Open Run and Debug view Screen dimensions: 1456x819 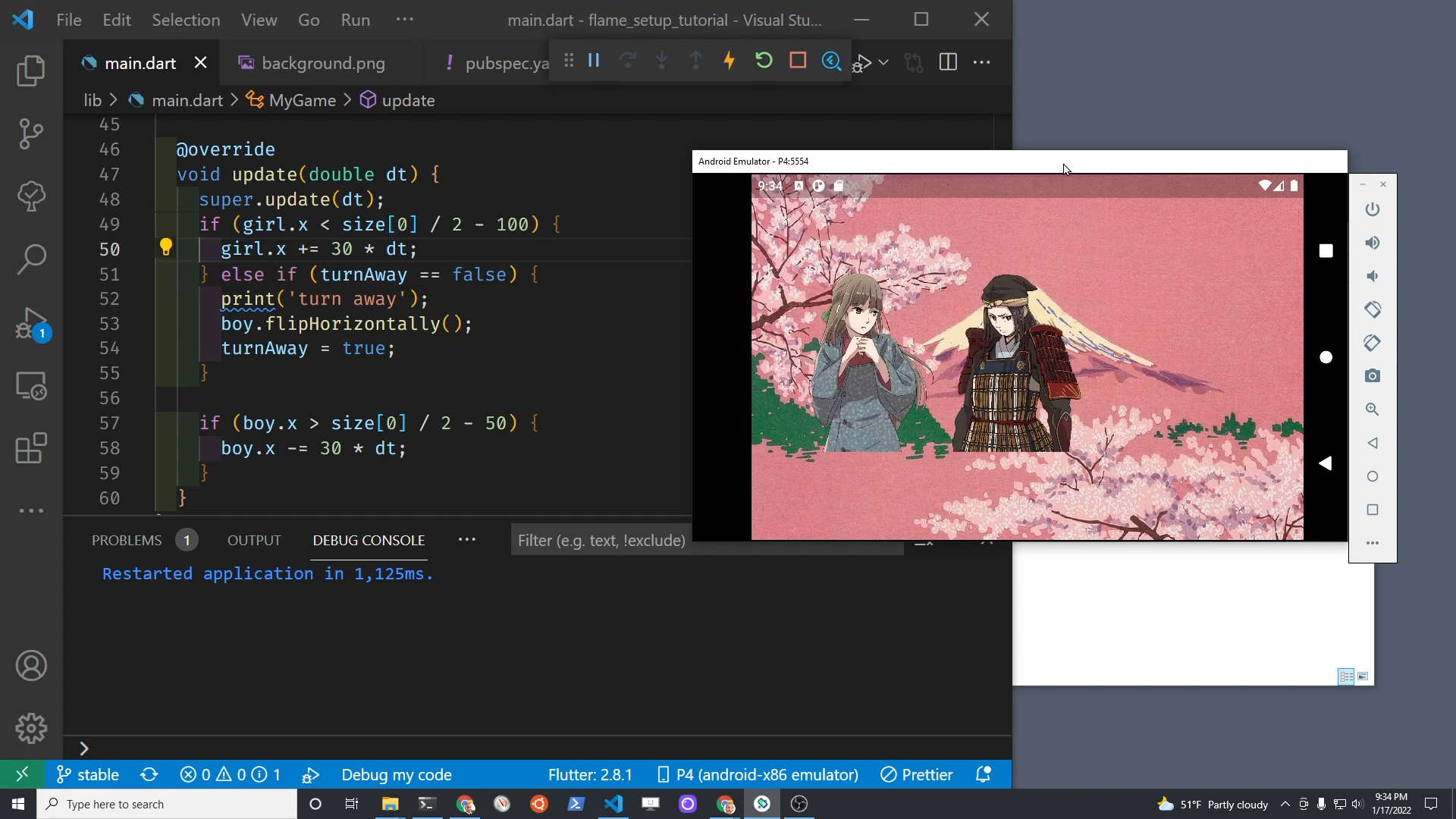tap(31, 323)
